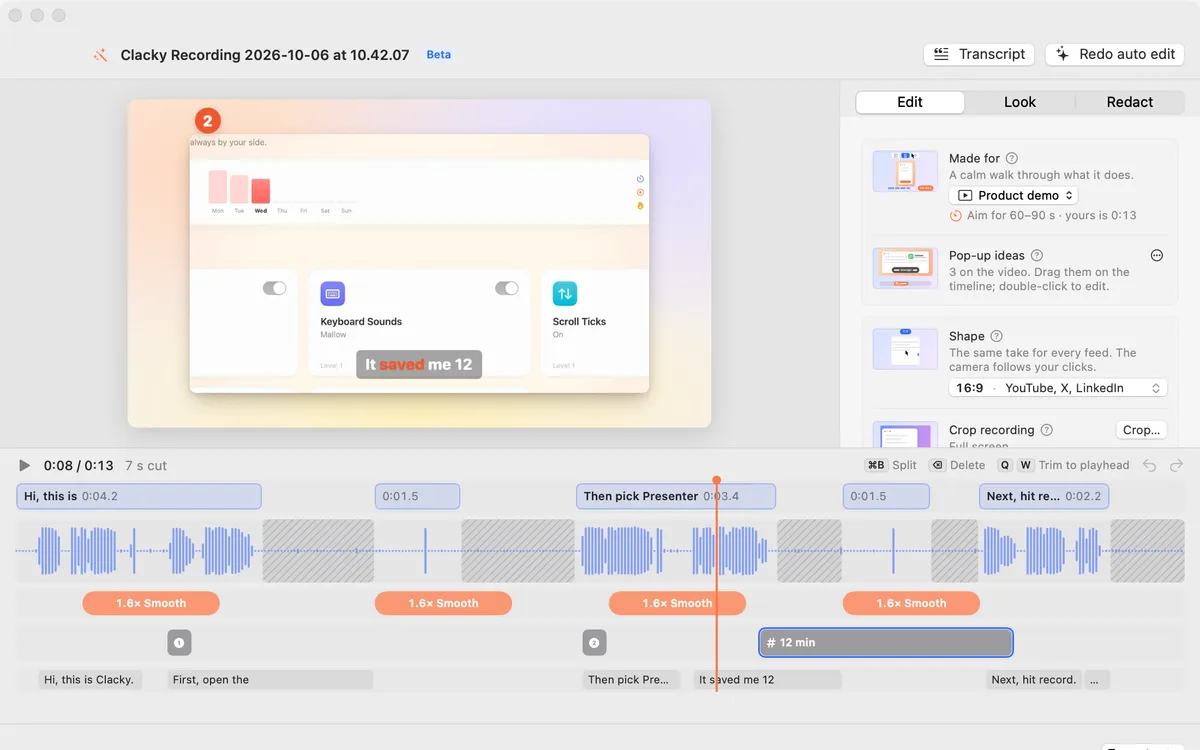Viewport: 1200px width, 750px height.
Task: Open the Transcript panel
Action: [979, 54]
